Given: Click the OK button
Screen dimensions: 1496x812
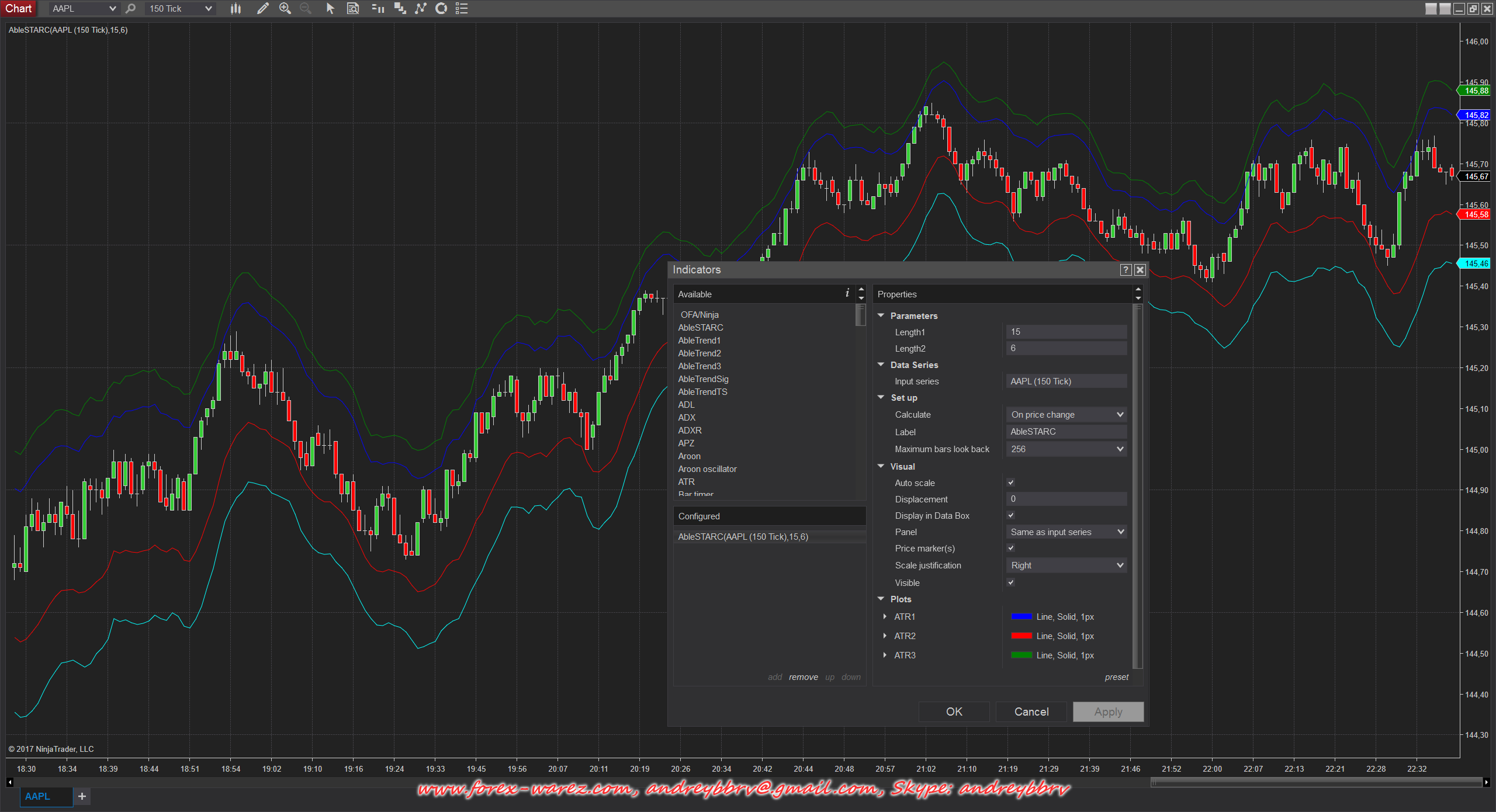Looking at the screenshot, I should (x=954, y=712).
